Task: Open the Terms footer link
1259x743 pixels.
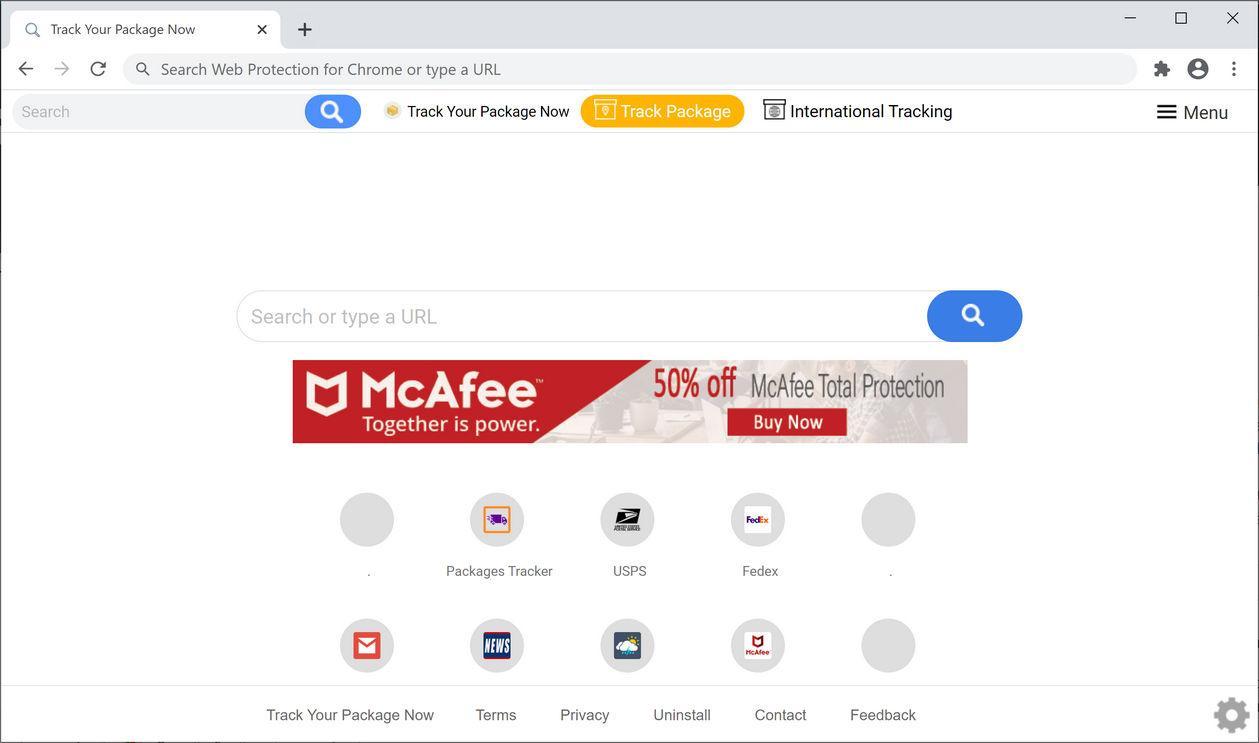Action: point(496,715)
